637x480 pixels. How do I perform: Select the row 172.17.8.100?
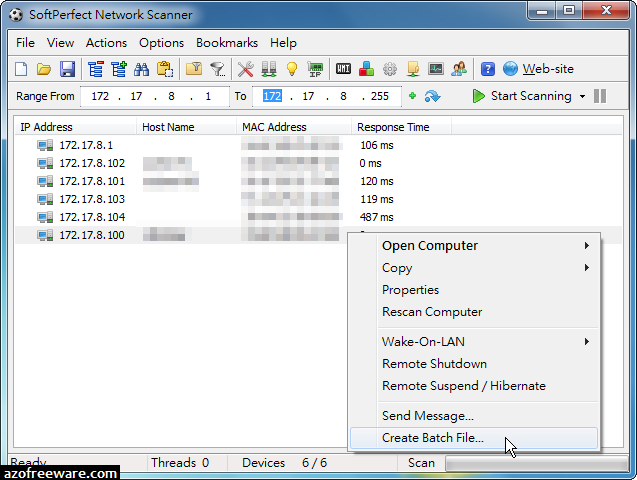click(181, 235)
